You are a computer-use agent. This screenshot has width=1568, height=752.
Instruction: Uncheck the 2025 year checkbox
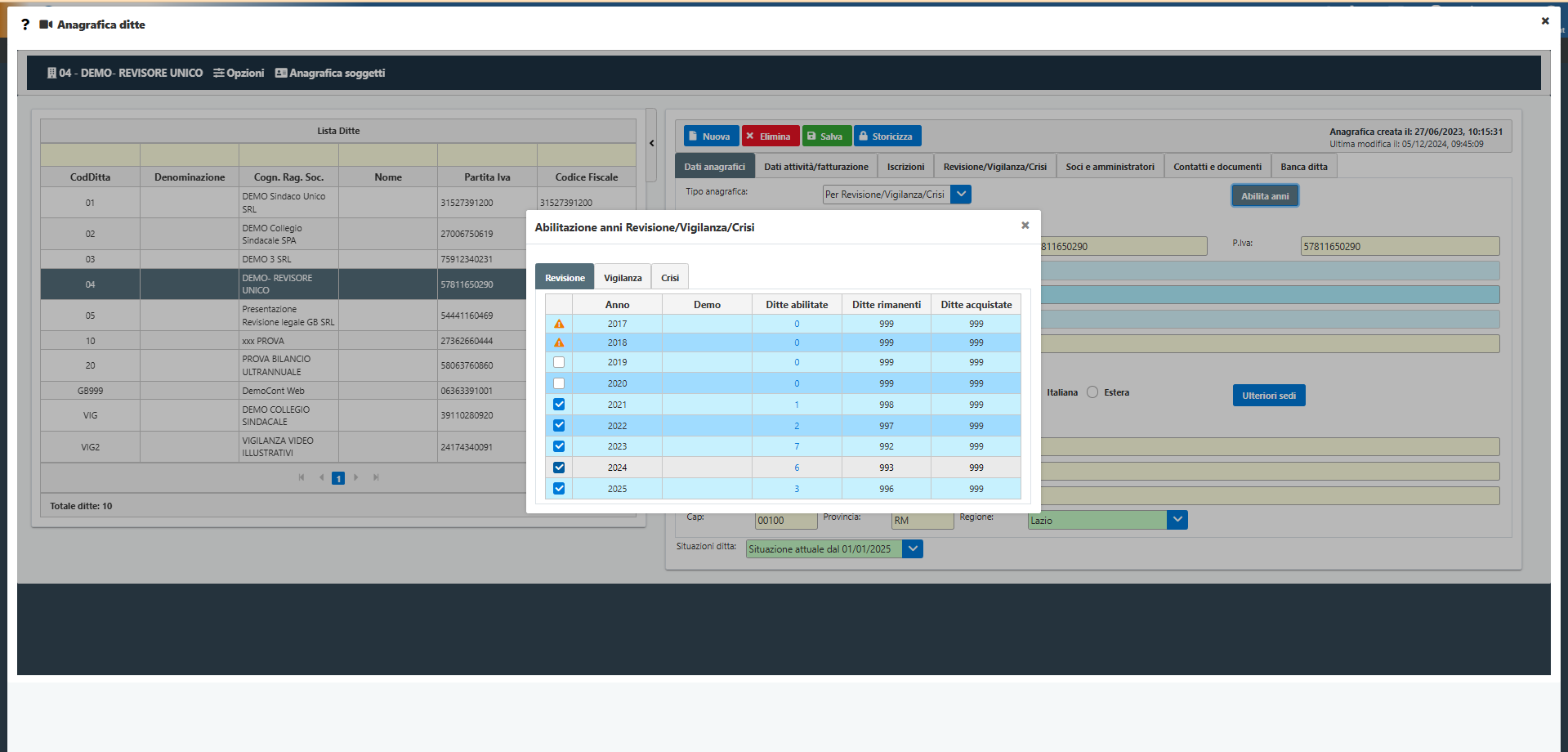pos(559,489)
